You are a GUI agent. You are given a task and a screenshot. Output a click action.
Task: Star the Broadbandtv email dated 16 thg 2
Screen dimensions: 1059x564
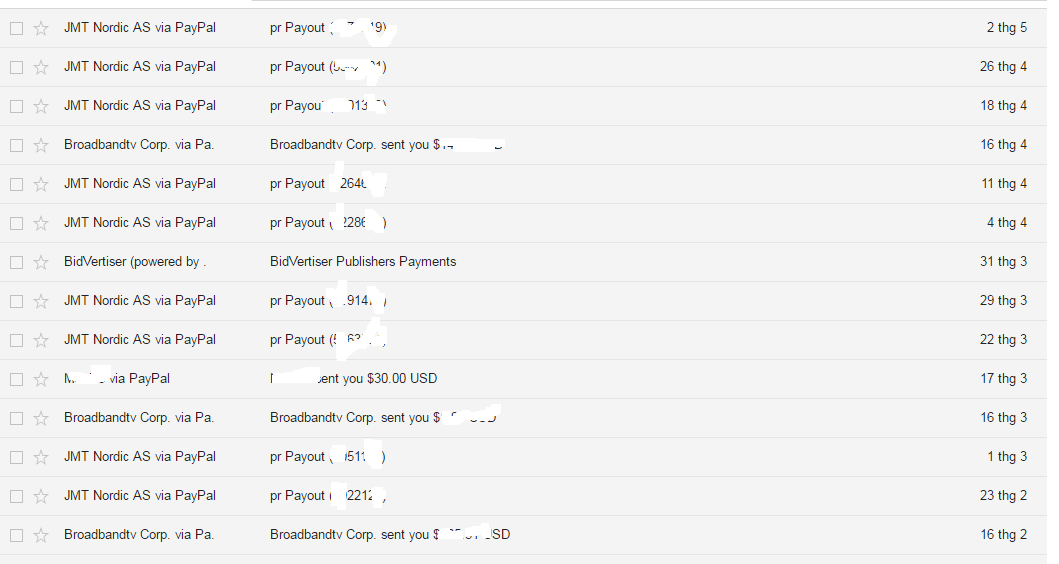tap(41, 535)
